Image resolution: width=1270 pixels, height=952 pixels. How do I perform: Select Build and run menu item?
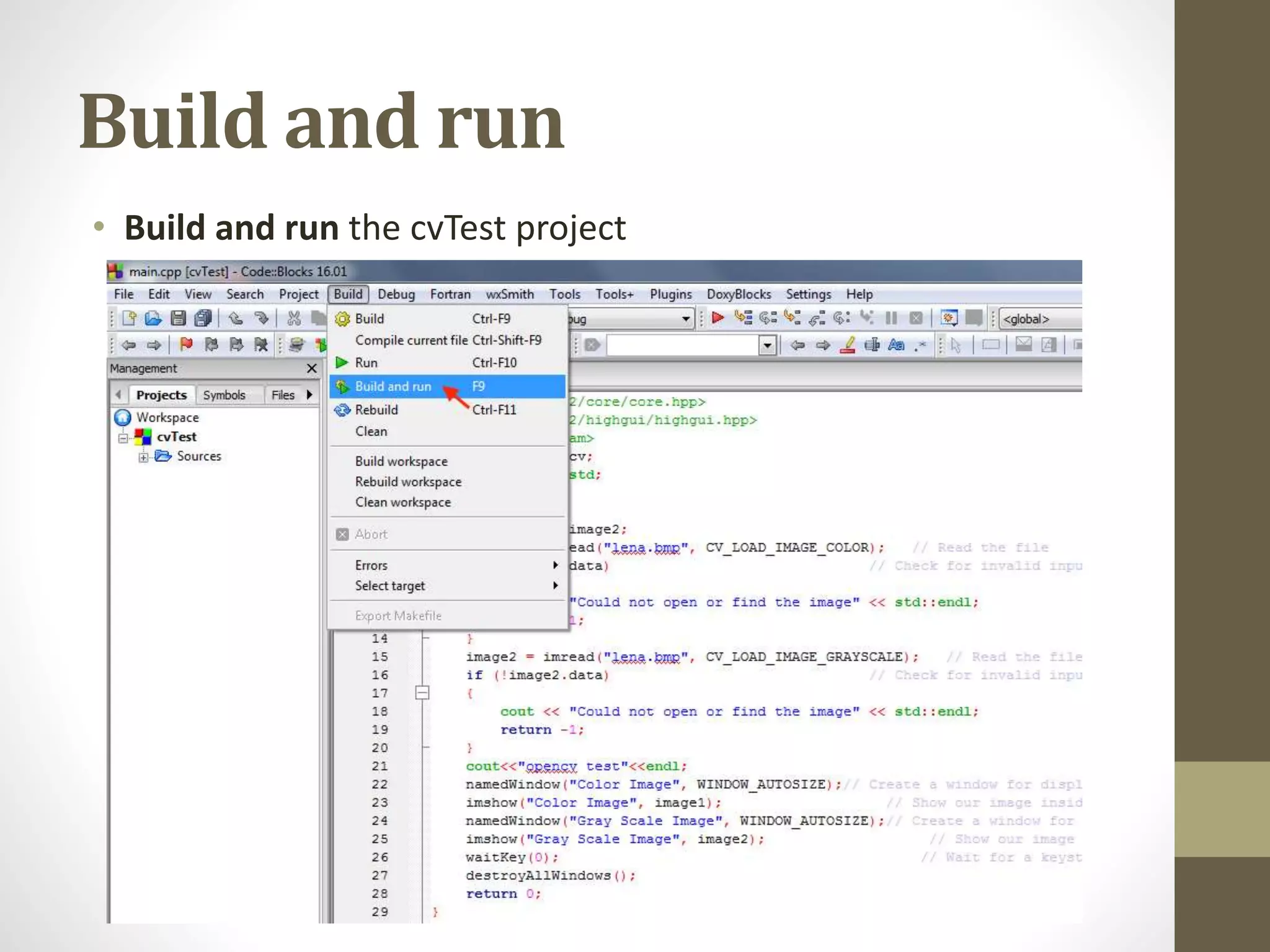tap(447, 386)
